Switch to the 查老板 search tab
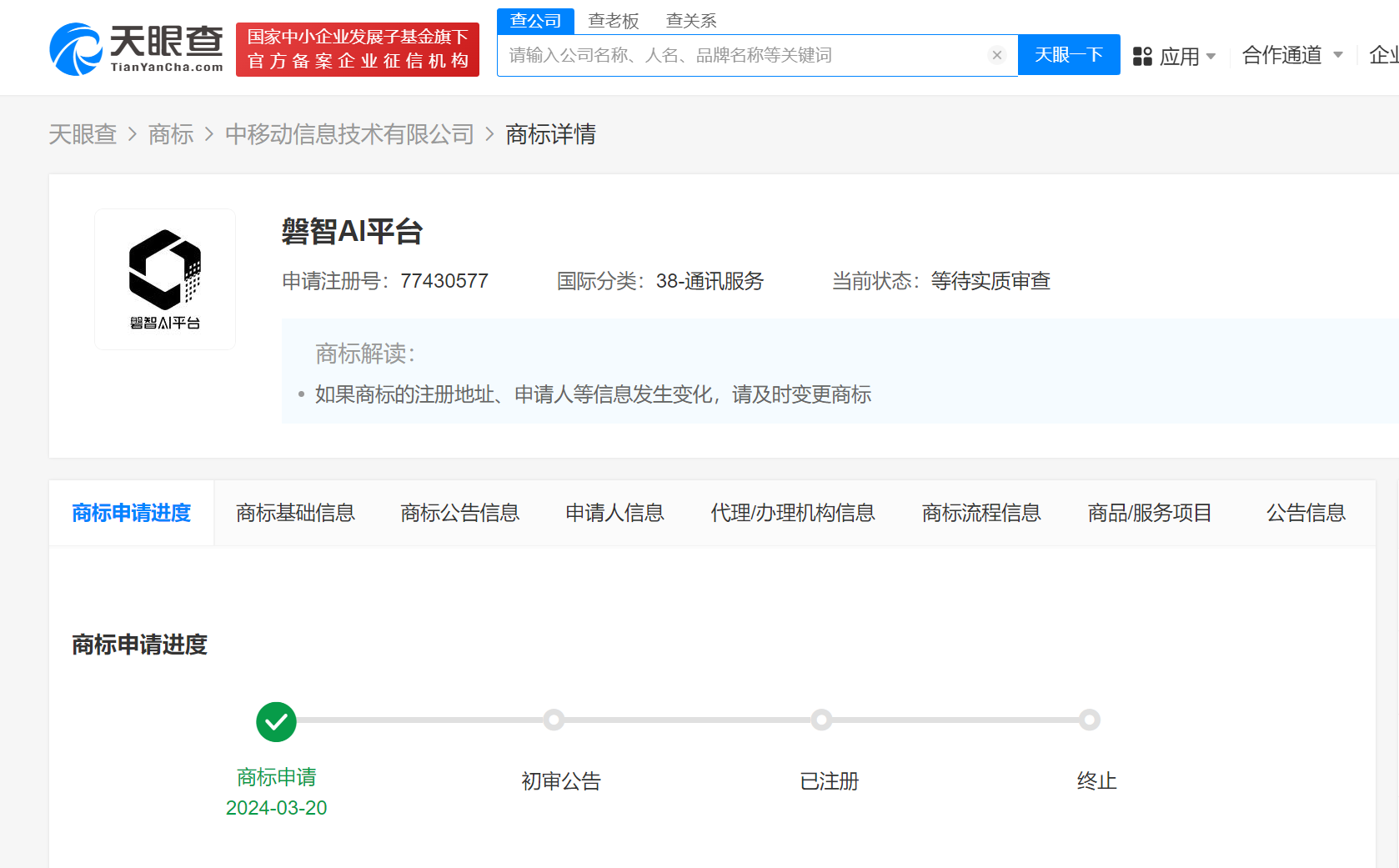1399x868 pixels. 613,21
